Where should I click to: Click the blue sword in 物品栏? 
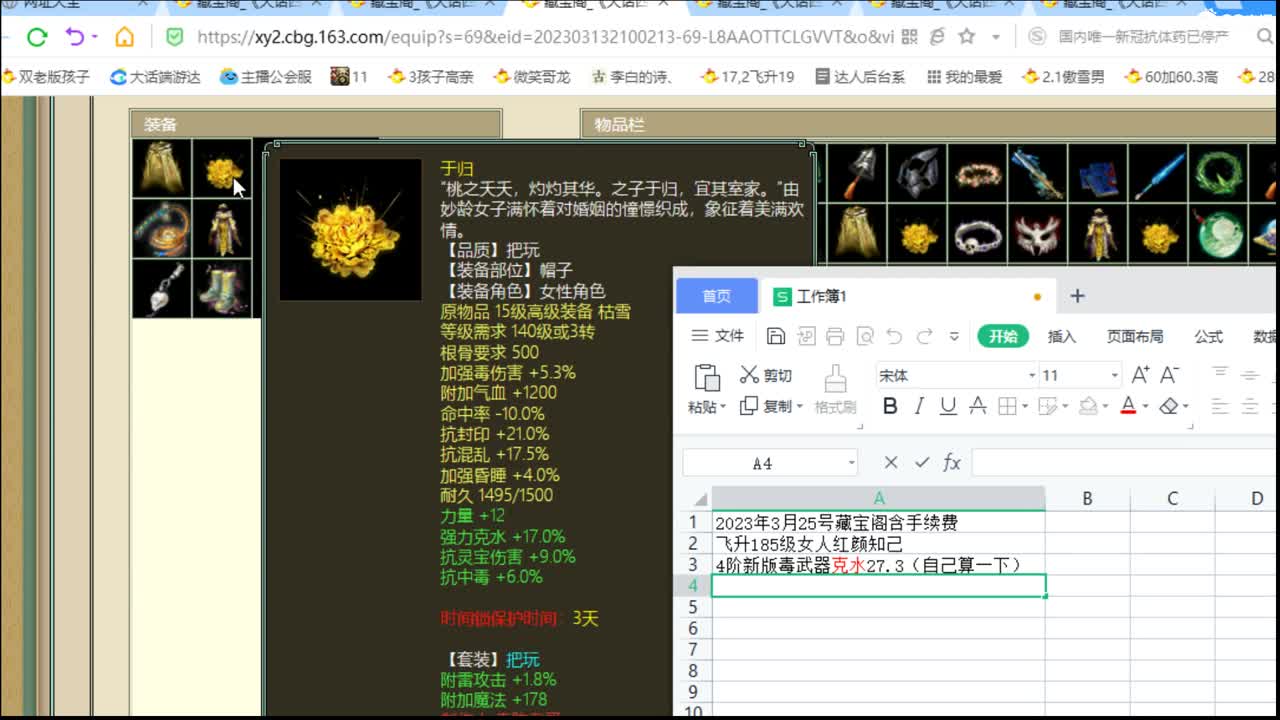point(1037,172)
